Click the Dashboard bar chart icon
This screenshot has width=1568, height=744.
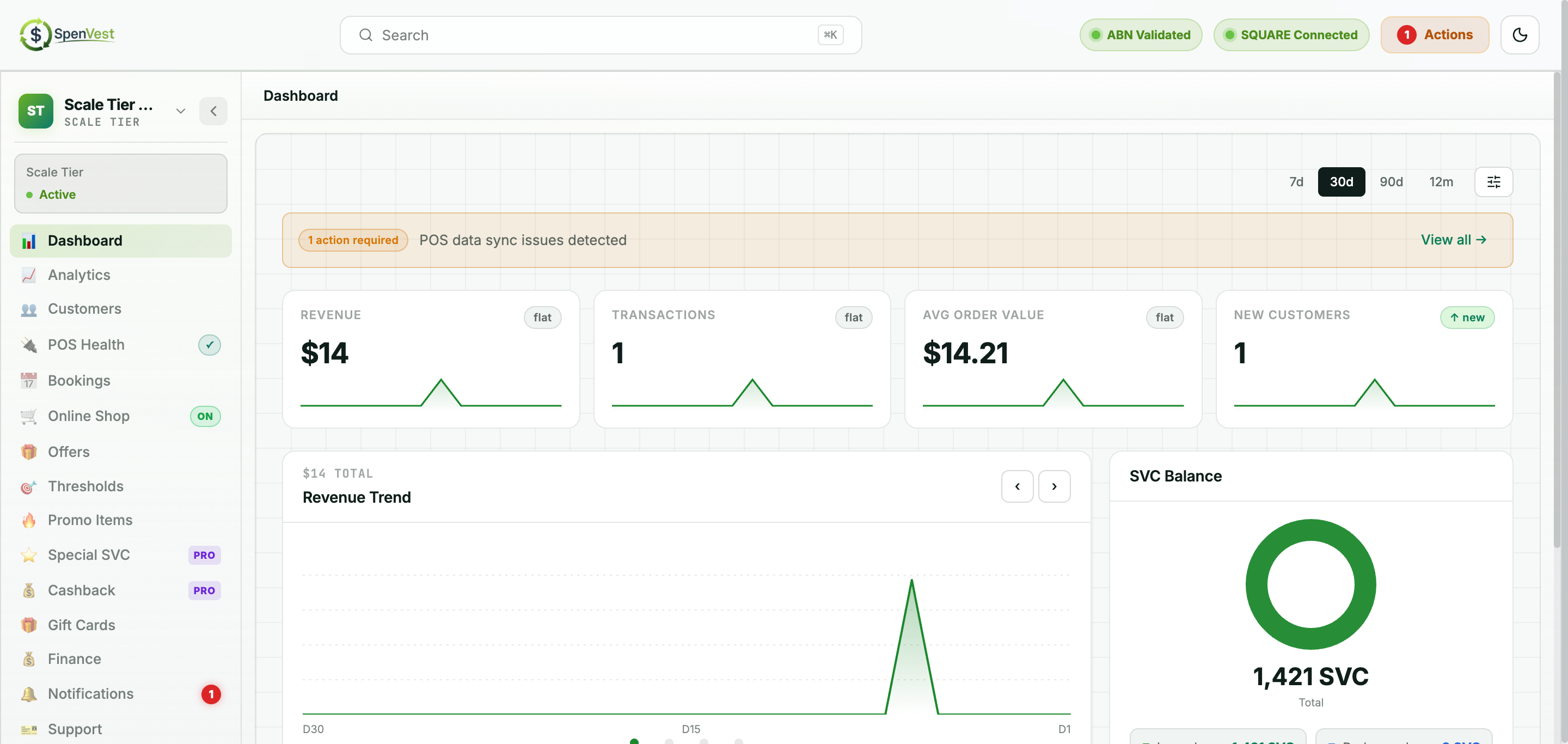tap(29, 241)
